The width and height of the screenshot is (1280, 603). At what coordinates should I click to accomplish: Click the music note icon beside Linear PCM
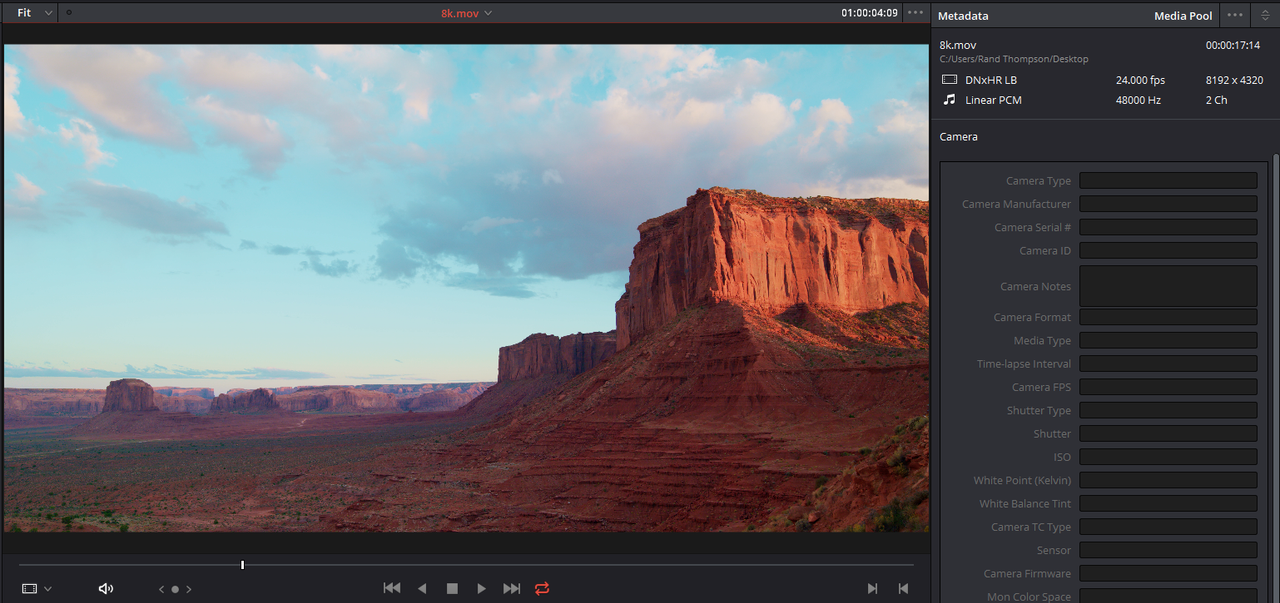(949, 100)
